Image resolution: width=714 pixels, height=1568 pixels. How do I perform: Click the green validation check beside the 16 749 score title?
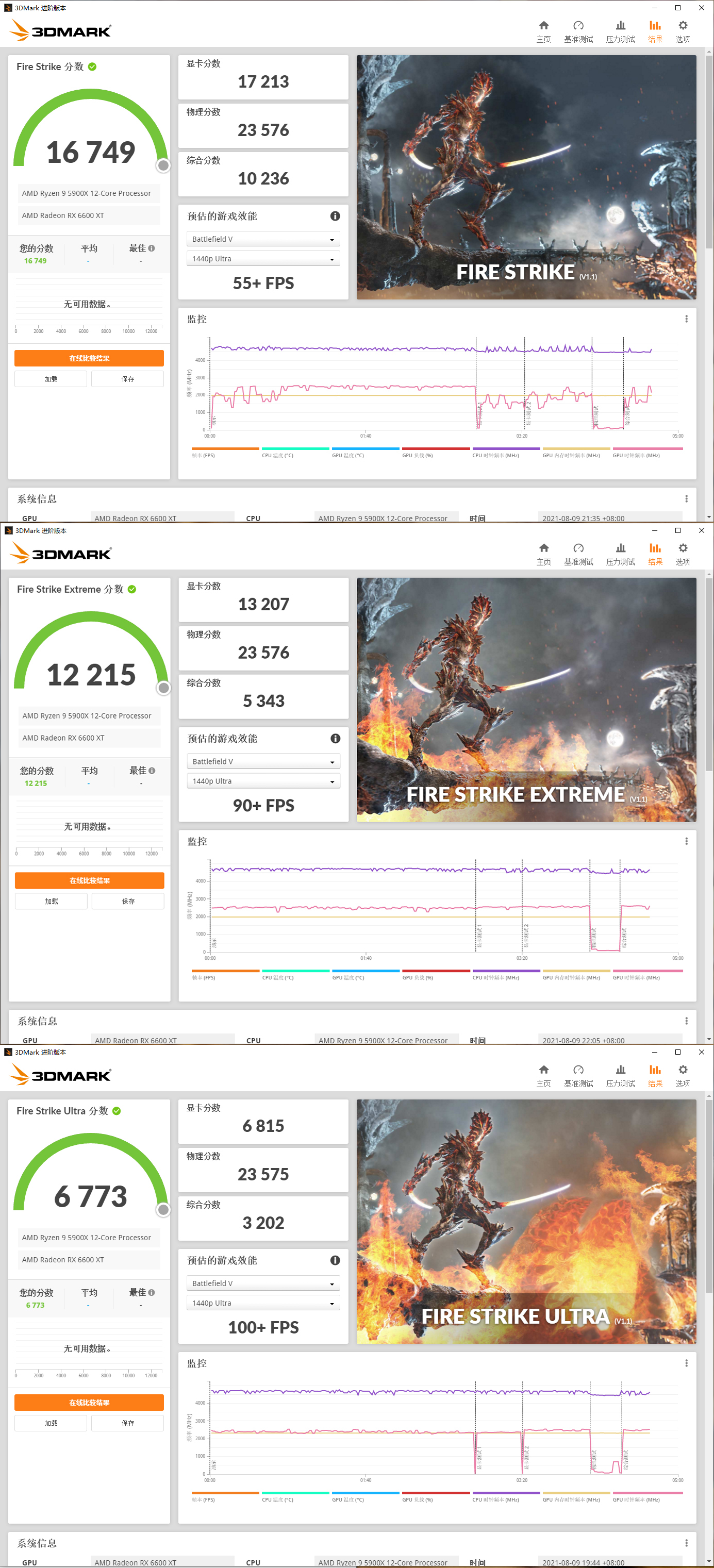coord(92,67)
